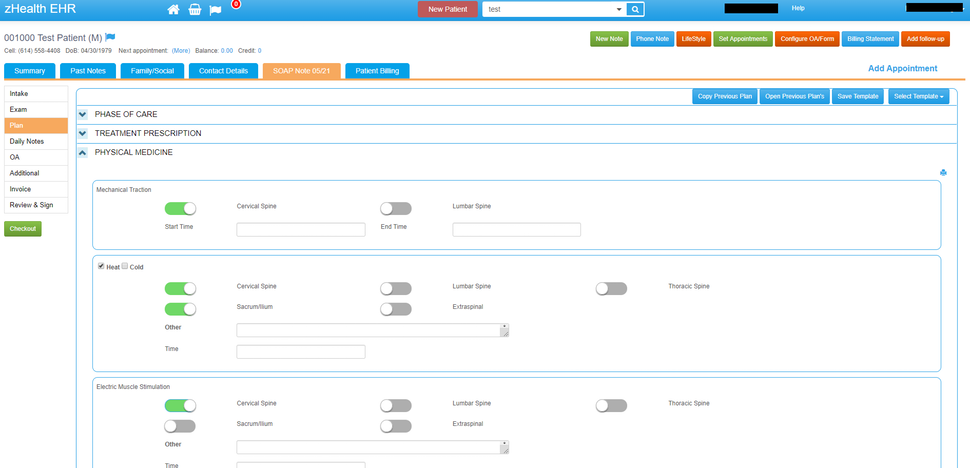Click the print icon in Physical Medicine
This screenshot has width=970, height=468.
coord(943,172)
